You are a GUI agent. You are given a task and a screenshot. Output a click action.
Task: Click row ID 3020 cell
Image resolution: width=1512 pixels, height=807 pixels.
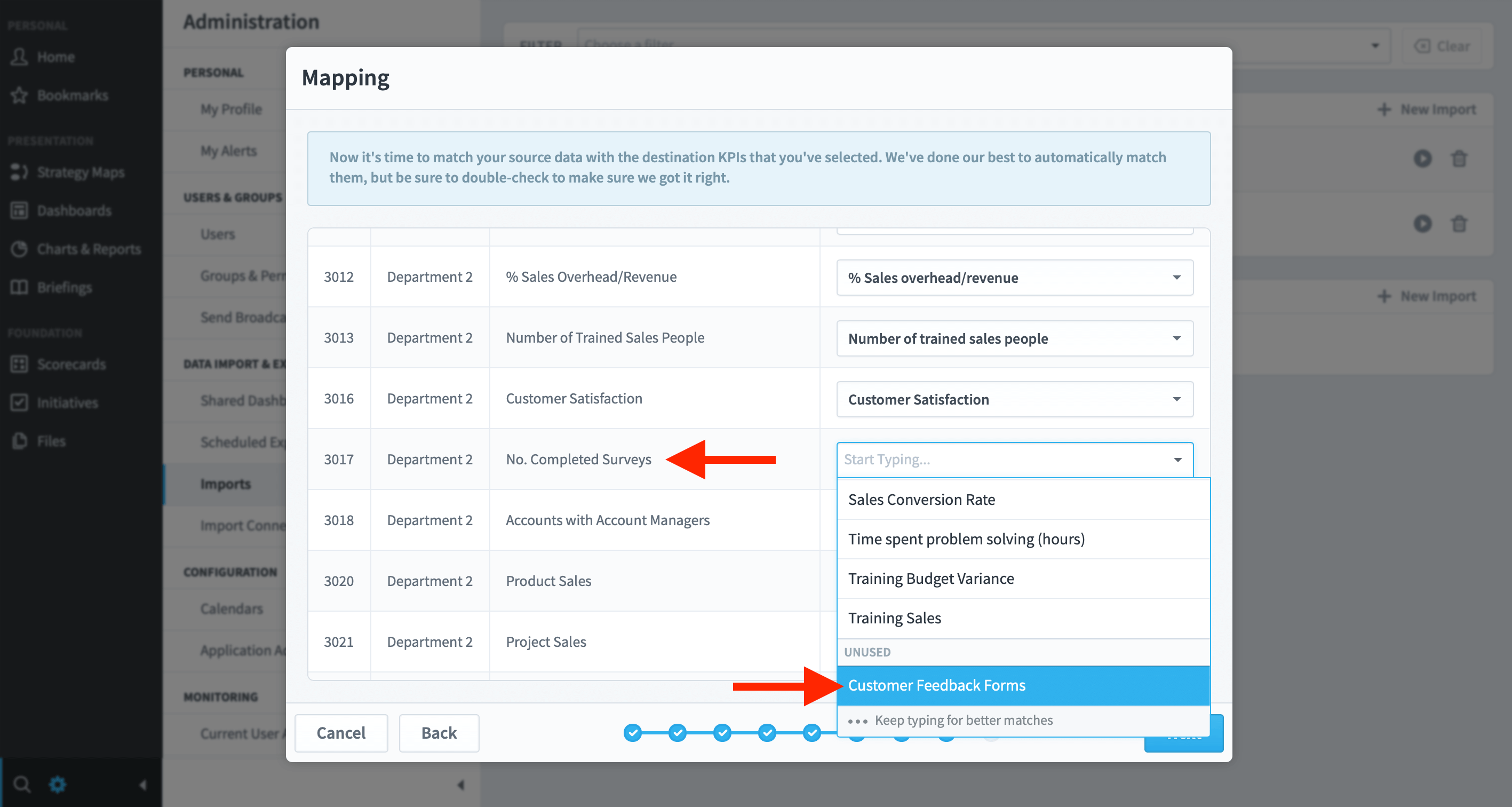pyautogui.click(x=339, y=581)
